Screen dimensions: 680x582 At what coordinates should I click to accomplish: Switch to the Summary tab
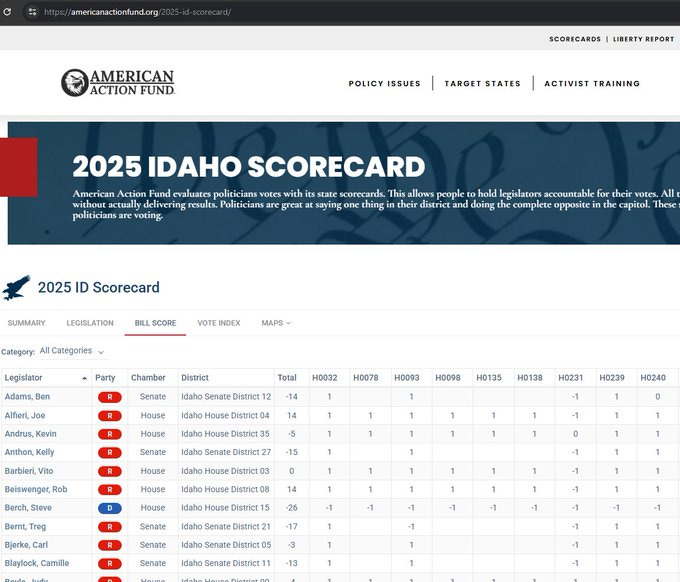pyautogui.click(x=26, y=323)
